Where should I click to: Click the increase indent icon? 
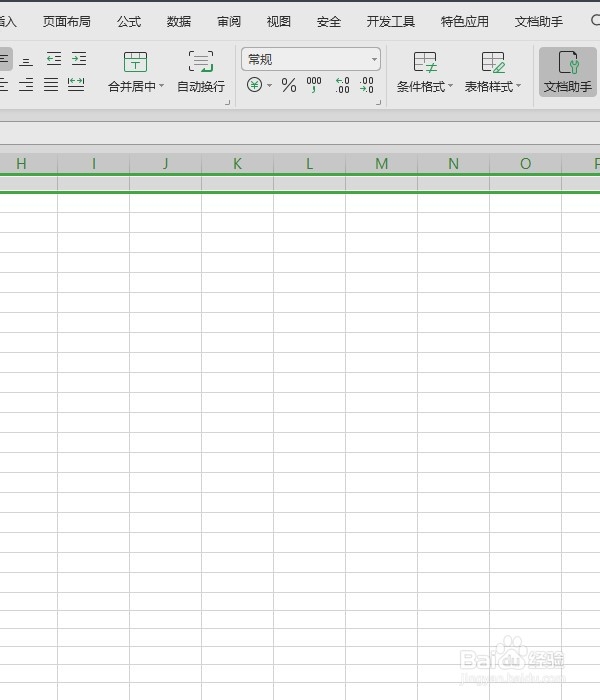coord(79,59)
